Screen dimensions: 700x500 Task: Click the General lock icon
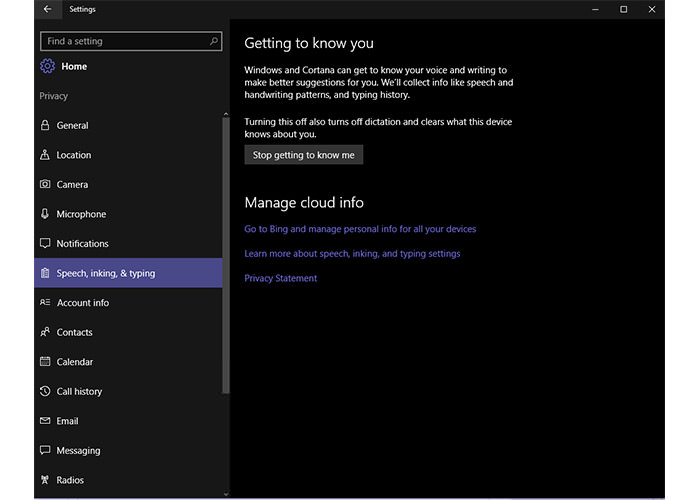click(x=45, y=126)
